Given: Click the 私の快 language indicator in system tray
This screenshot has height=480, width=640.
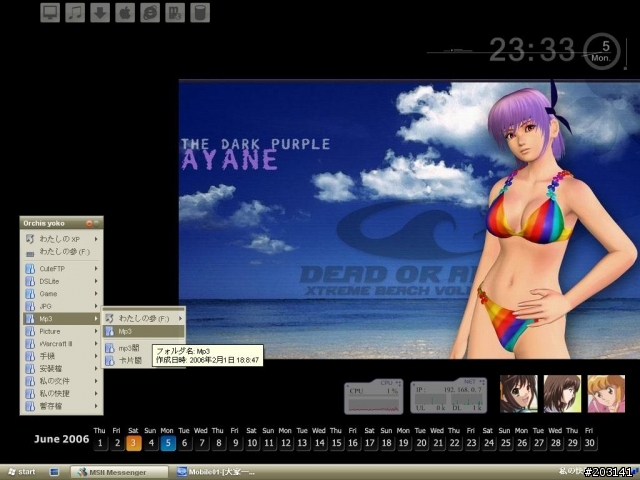Looking at the screenshot, I should (x=571, y=471).
